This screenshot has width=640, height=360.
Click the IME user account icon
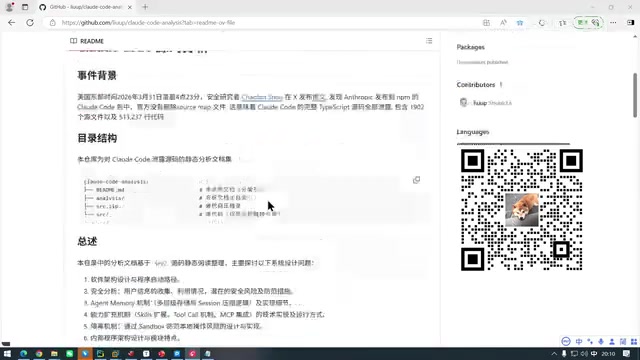coord(612,342)
